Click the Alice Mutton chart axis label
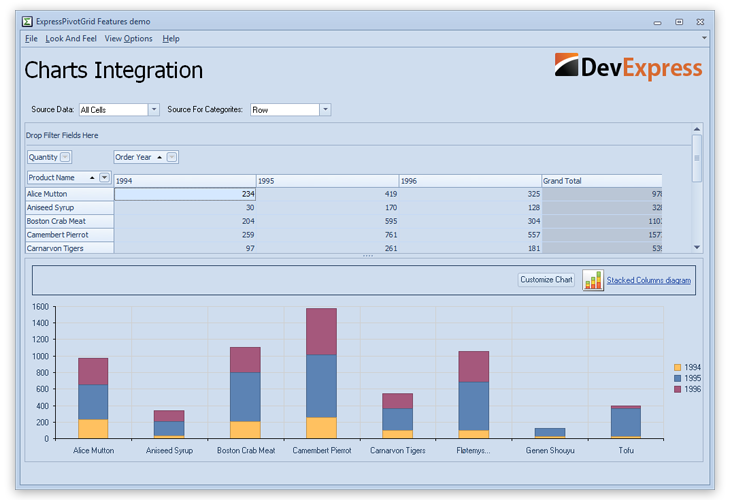The width and height of the screenshot is (730, 500). click(x=93, y=450)
